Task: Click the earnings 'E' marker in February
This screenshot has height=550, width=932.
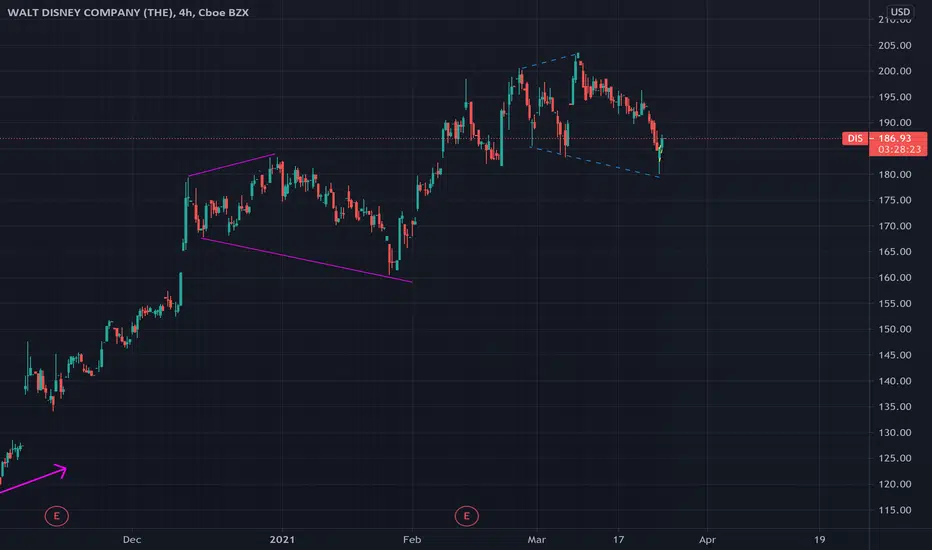Action: 467,516
